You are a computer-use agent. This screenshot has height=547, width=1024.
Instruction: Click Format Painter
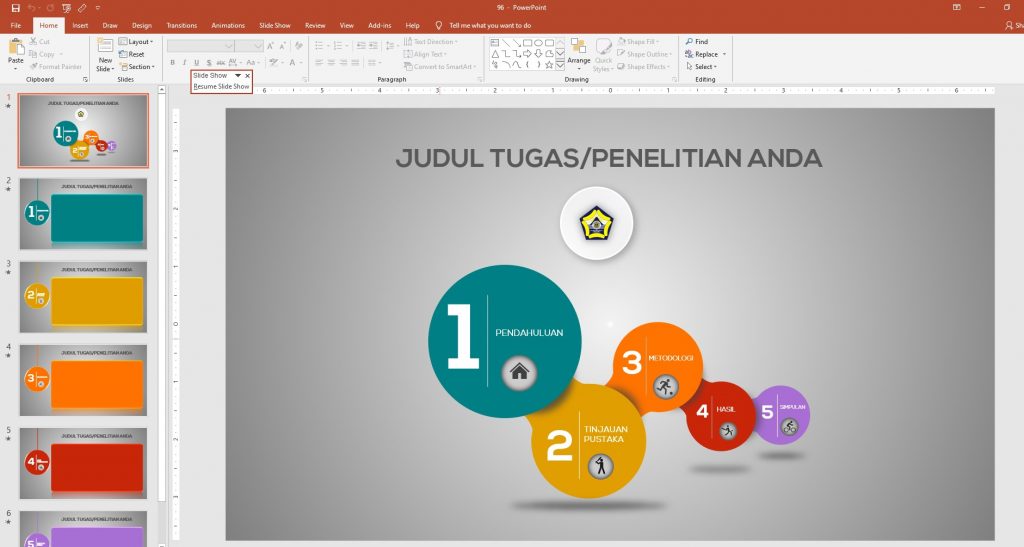pyautogui.click(x=56, y=67)
